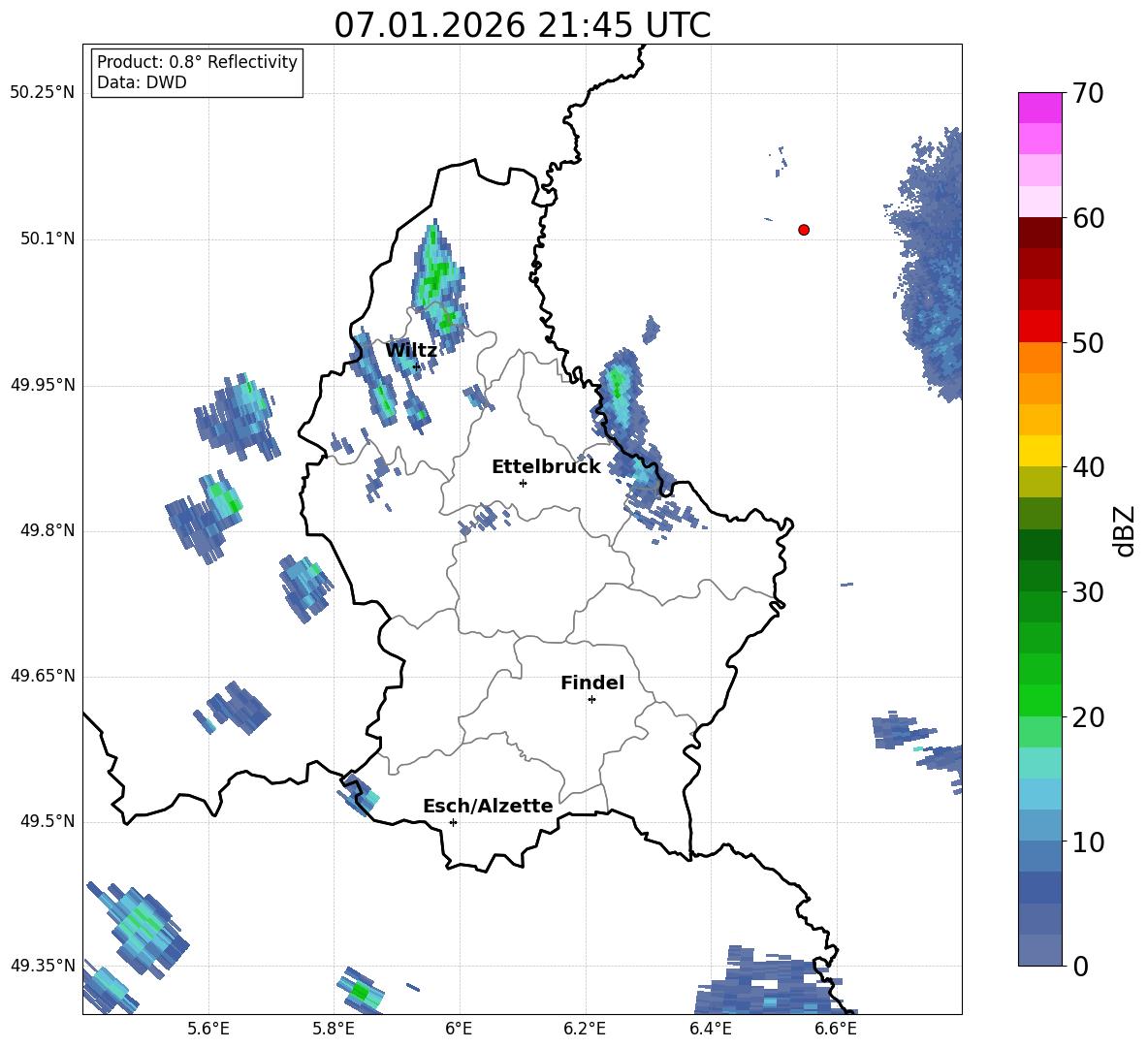Screen dimensions: 1148x1048
Task: Click the Ettelbruck city label
Action: pyautogui.click(x=546, y=467)
